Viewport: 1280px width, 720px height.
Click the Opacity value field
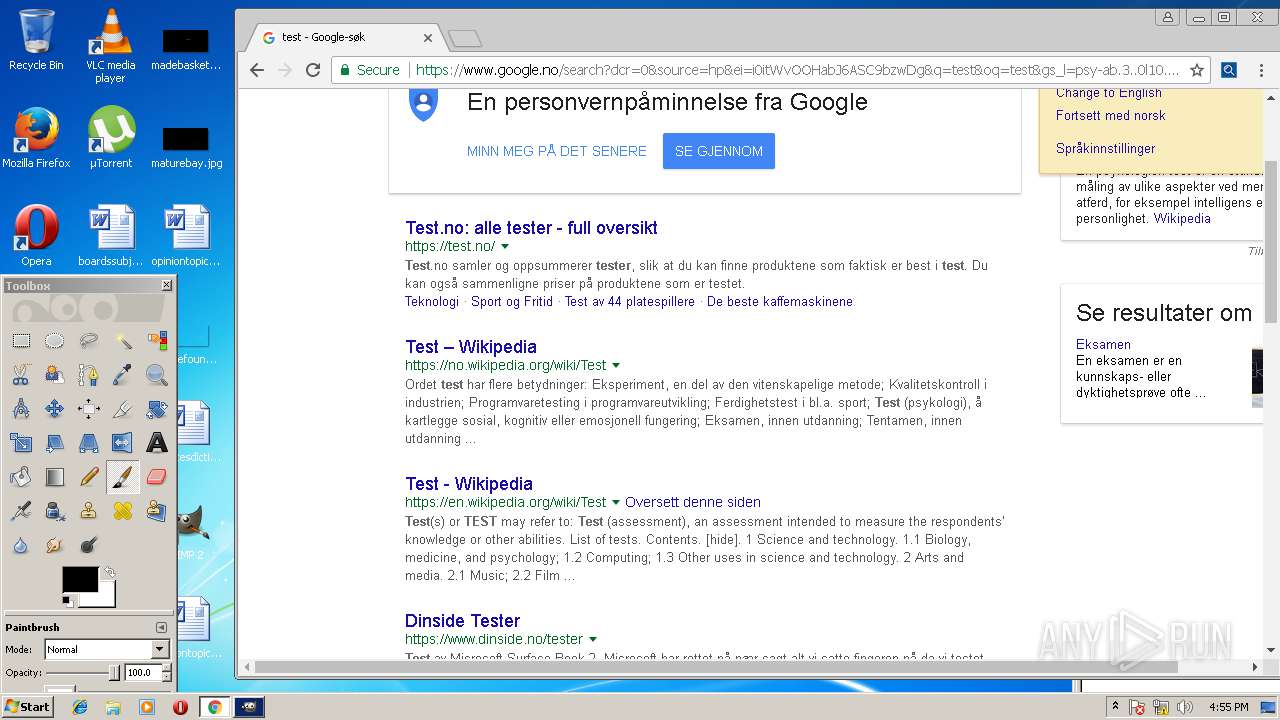coord(142,673)
